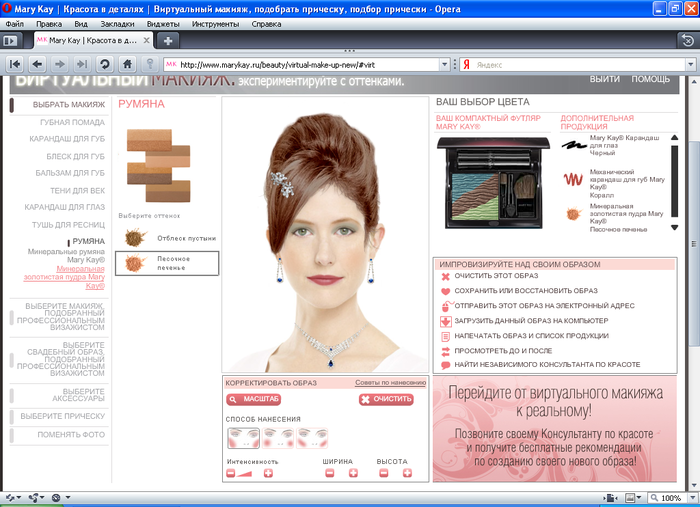Image resolution: width=700 pixels, height=507 pixels.
Task: Open the zoom 100% dropdown
Action: click(691, 498)
